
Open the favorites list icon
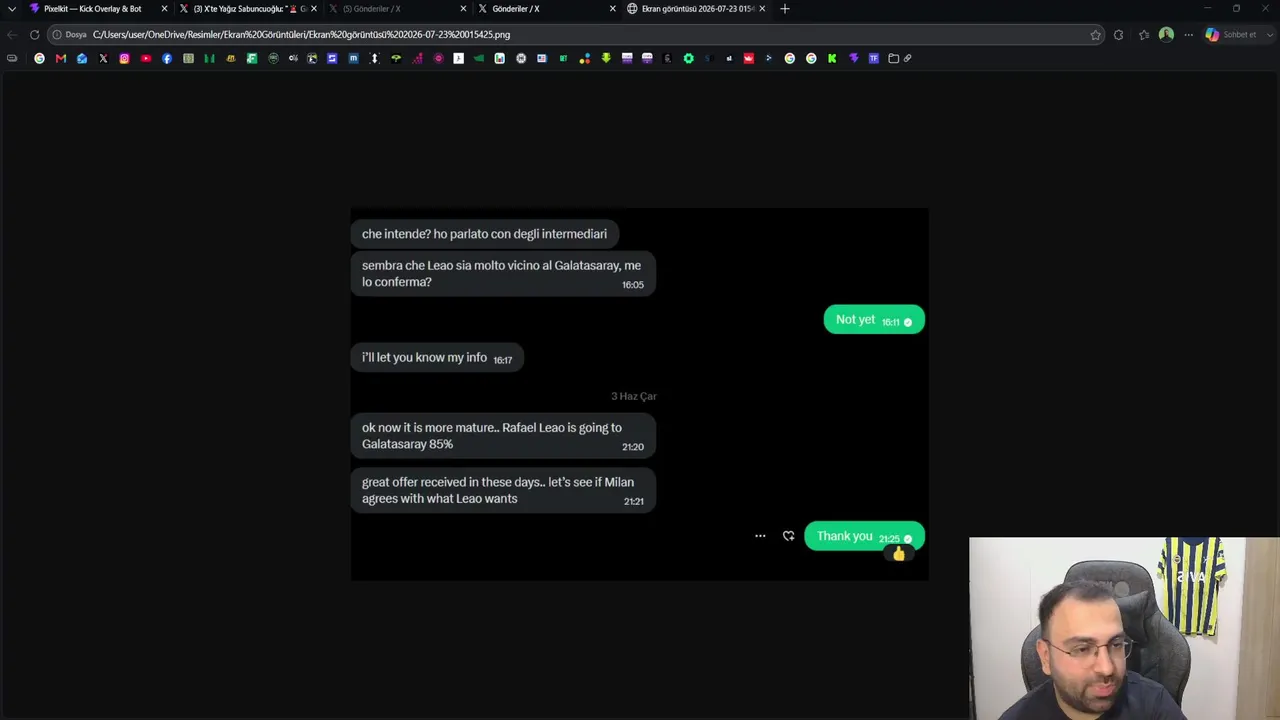[1144, 34]
